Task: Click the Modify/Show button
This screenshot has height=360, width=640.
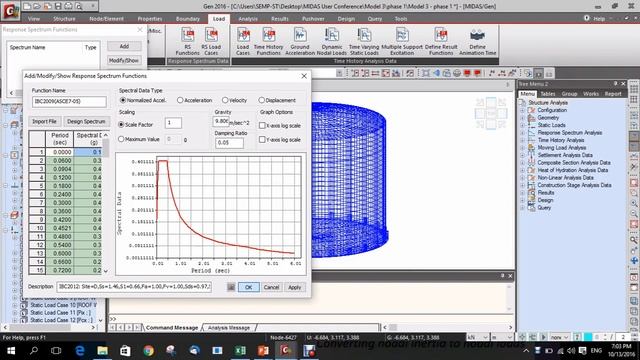Action: click(124, 60)
